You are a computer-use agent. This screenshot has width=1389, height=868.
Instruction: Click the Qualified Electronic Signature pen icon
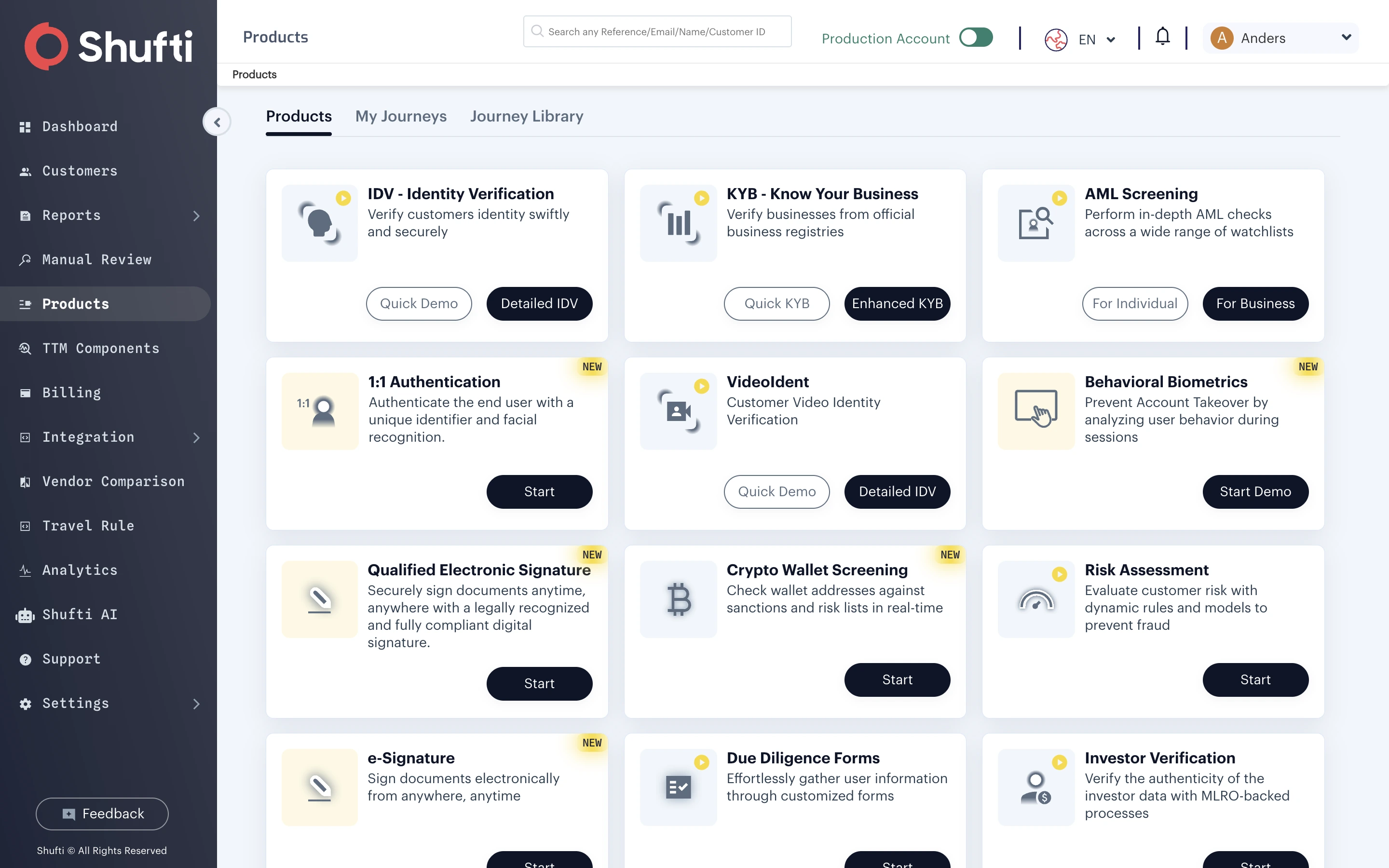point(320,599)
